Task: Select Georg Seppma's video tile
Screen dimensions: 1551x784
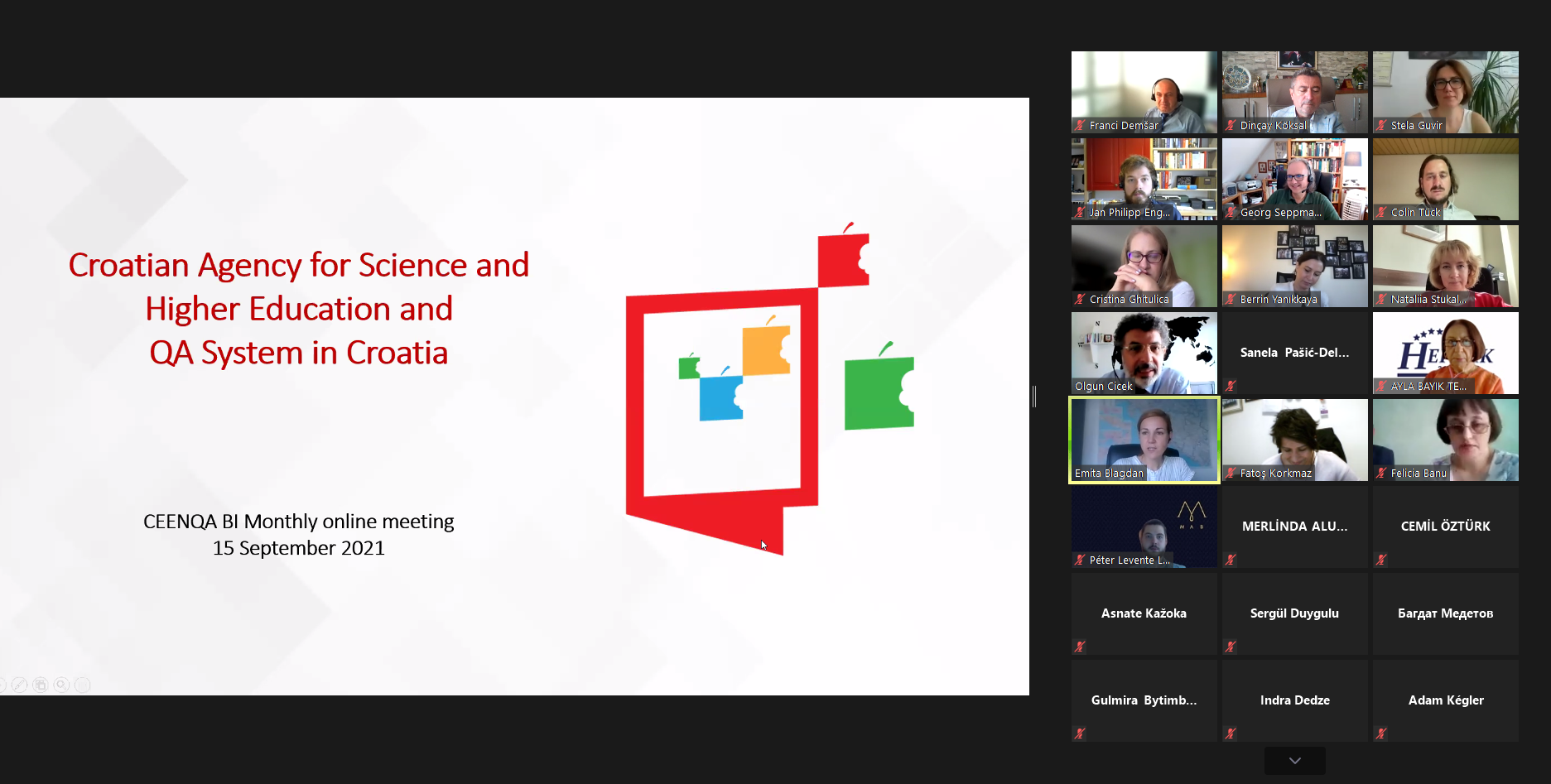Action: pyautogui.click(x=1294, y=178)
